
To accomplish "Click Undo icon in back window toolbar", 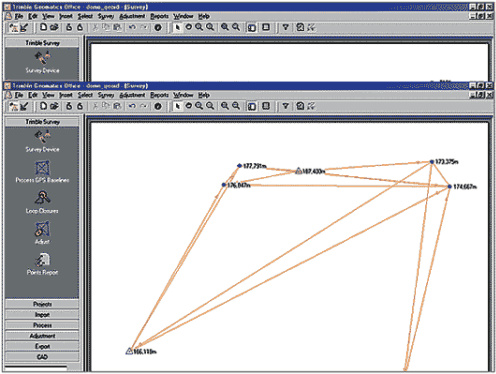I will coord(132,27).
